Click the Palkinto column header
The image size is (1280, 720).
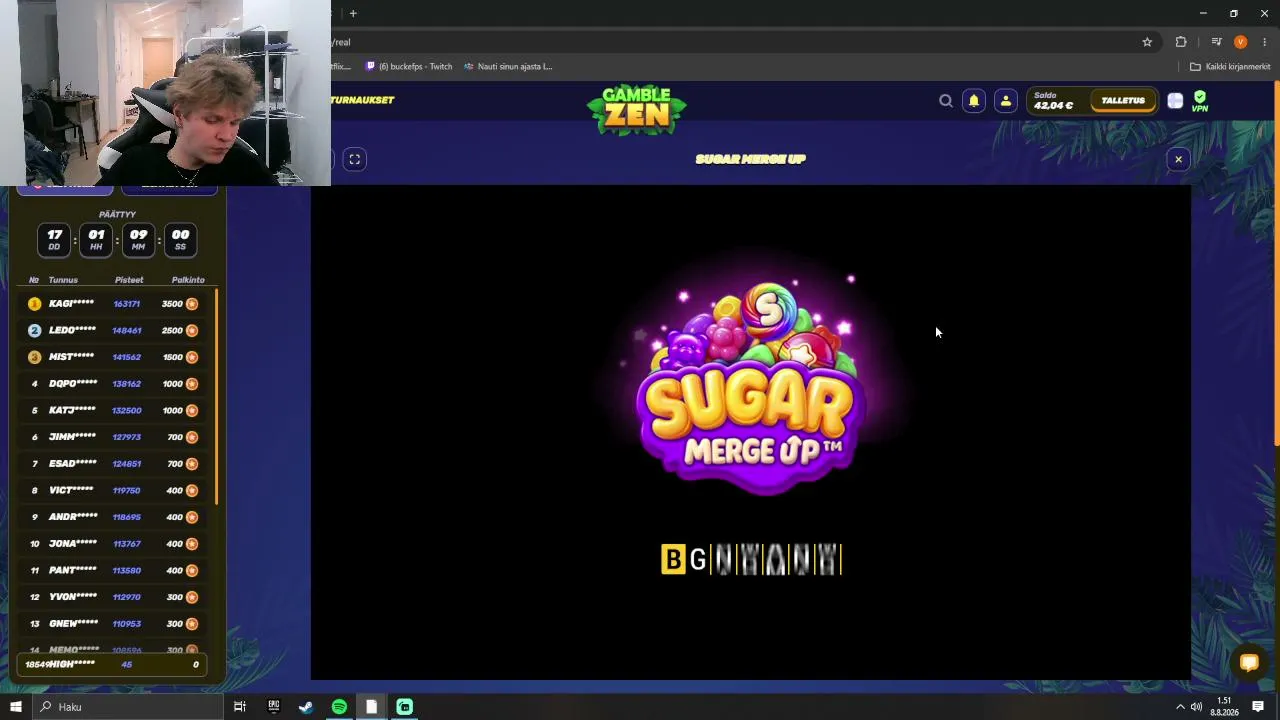[188, 280]
